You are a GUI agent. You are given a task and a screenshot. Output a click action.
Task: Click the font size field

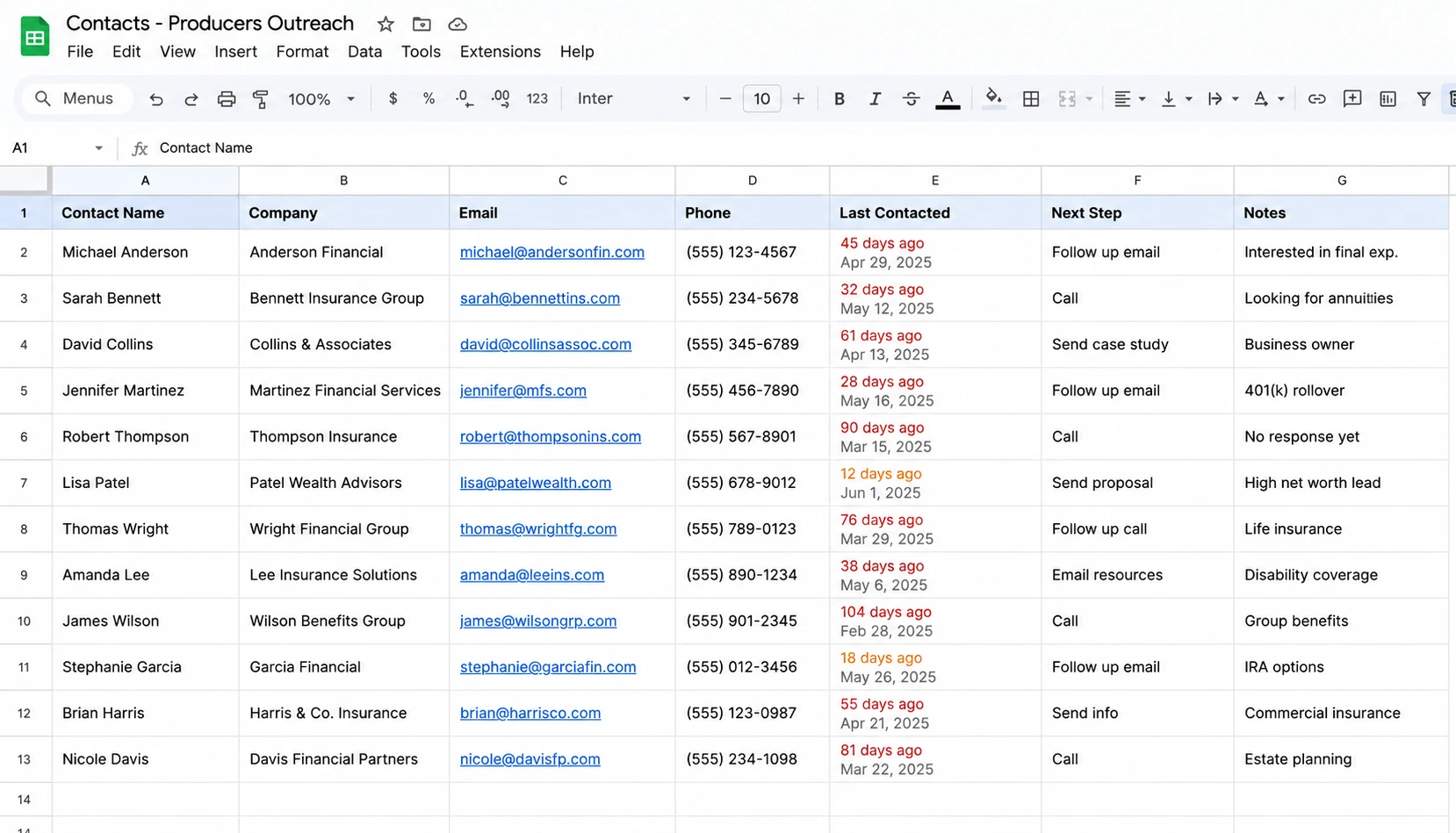pyautogui.click(x=761, y=99)
